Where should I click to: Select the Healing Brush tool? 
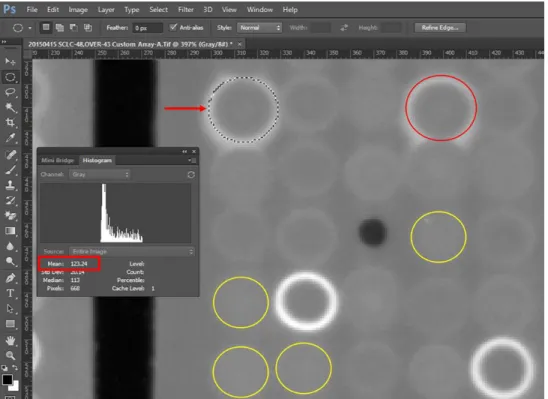[10, 154]
